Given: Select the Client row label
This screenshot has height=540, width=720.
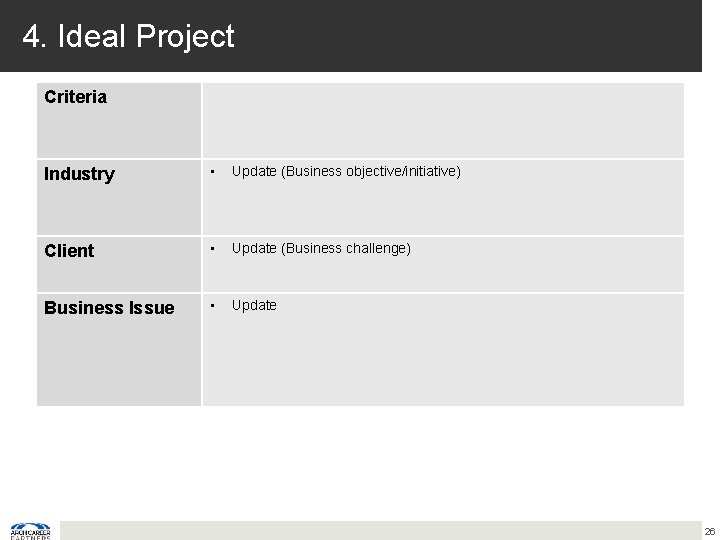Looking at the screenshot, I should pyautogui.click(x=69, y=251).
